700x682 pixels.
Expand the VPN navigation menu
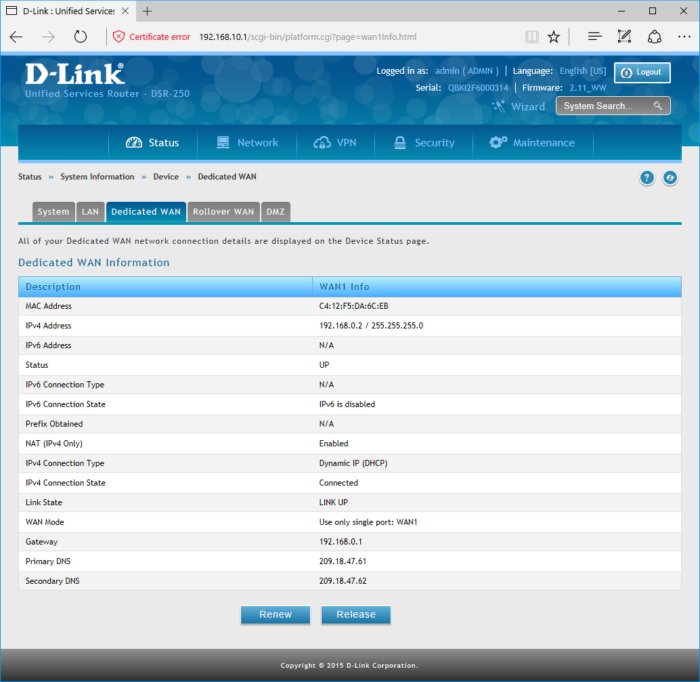click(x=335, y=143)
